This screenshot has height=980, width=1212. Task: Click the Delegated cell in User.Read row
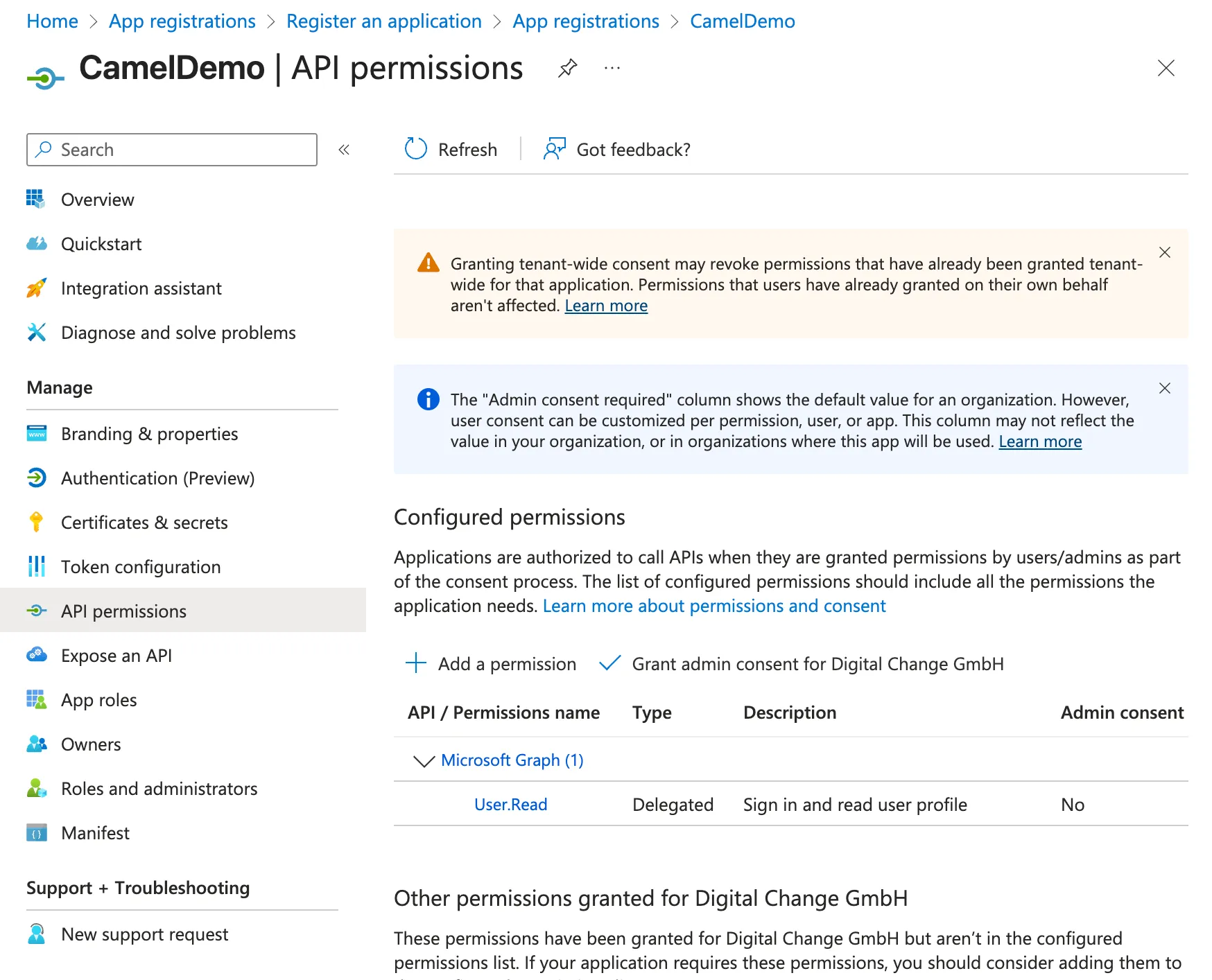click(673, 805)
